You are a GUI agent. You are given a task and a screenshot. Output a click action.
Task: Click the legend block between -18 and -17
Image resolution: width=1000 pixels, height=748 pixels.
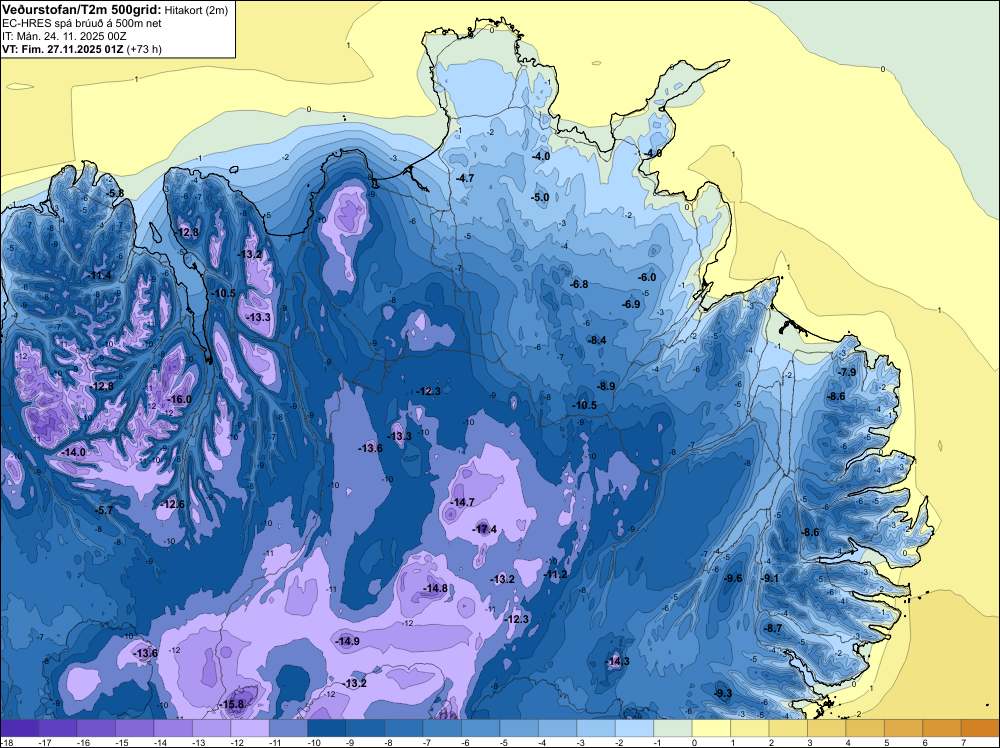pos(19,728)
